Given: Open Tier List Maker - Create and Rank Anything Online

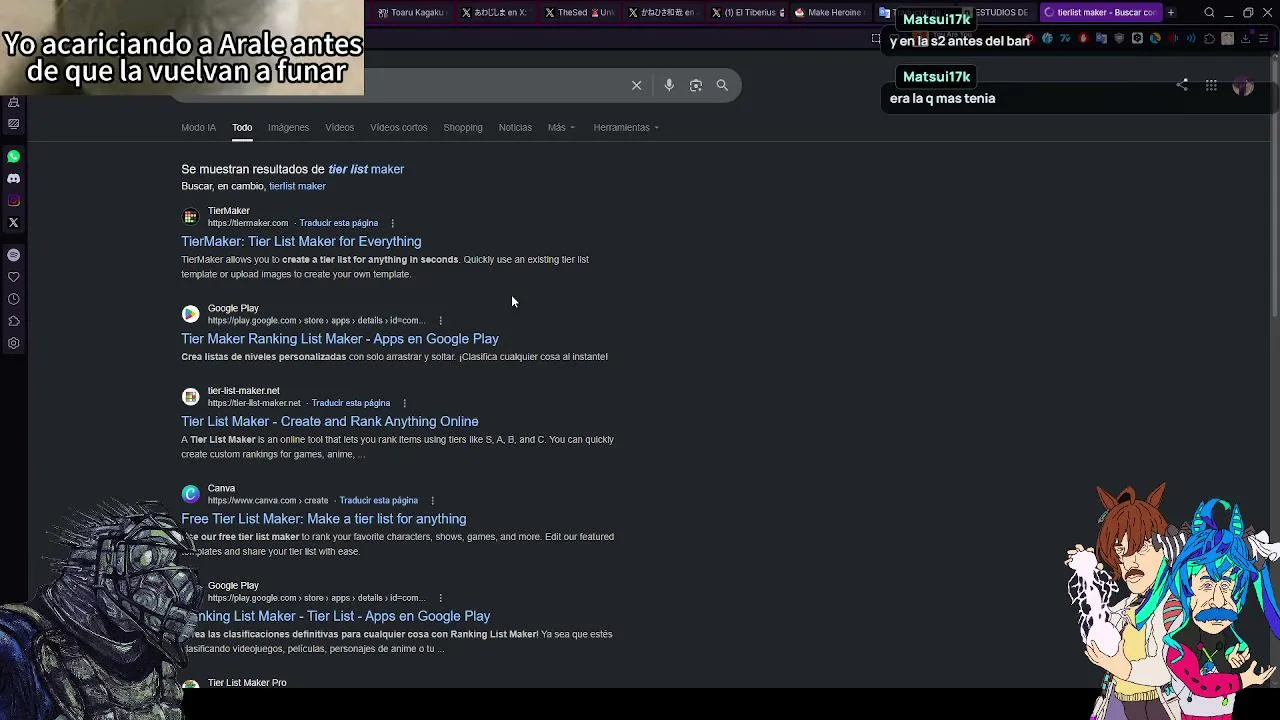Looking at the screenshot, I should 330,421.
